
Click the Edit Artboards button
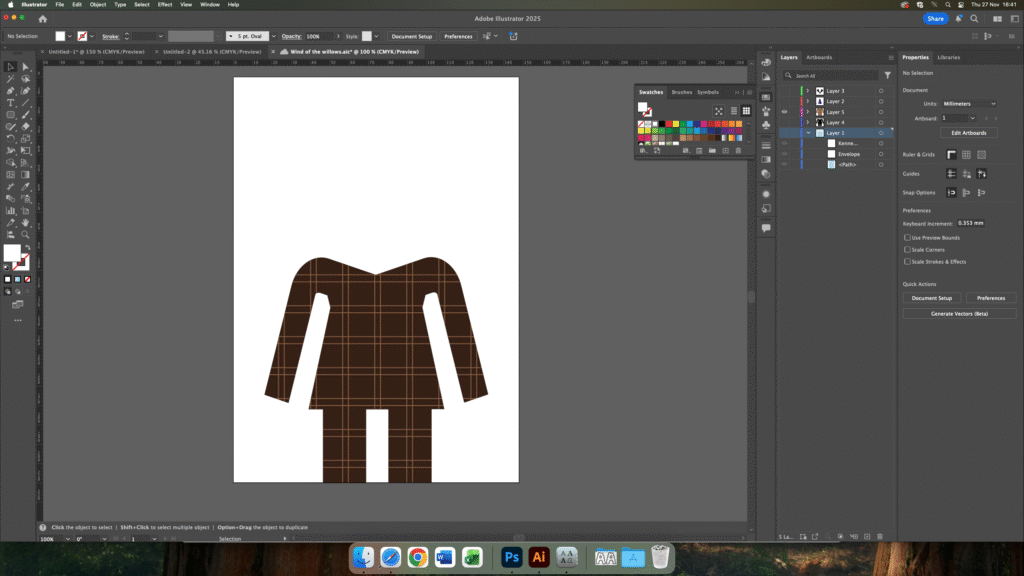[x=968, y=133]
